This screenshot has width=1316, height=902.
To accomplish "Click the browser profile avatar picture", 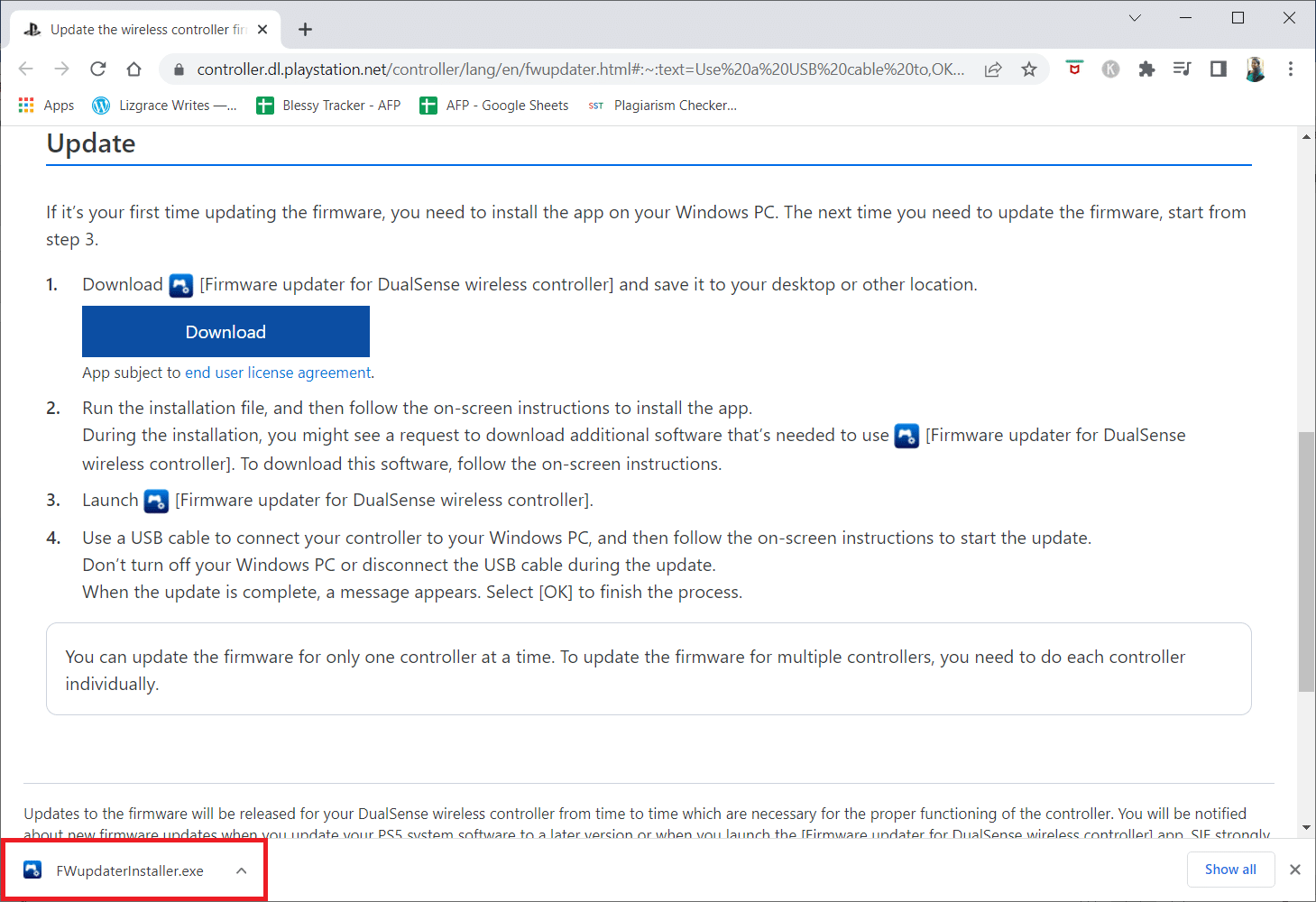I will click(x=1255, y=69).
